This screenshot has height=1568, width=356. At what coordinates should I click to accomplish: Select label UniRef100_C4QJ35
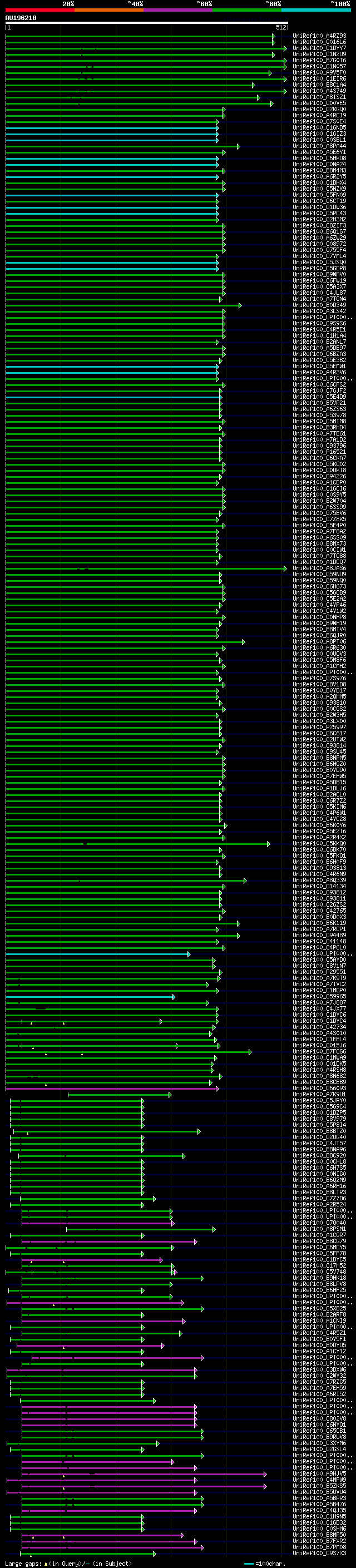(x=319, y=1511)
